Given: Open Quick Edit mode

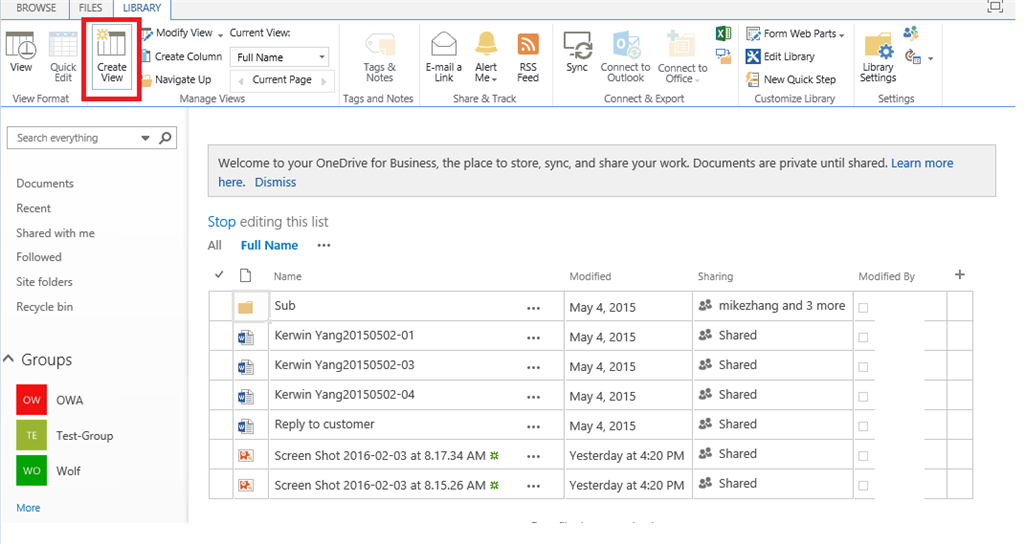Looking at the screenshot, I should [63, 56].
